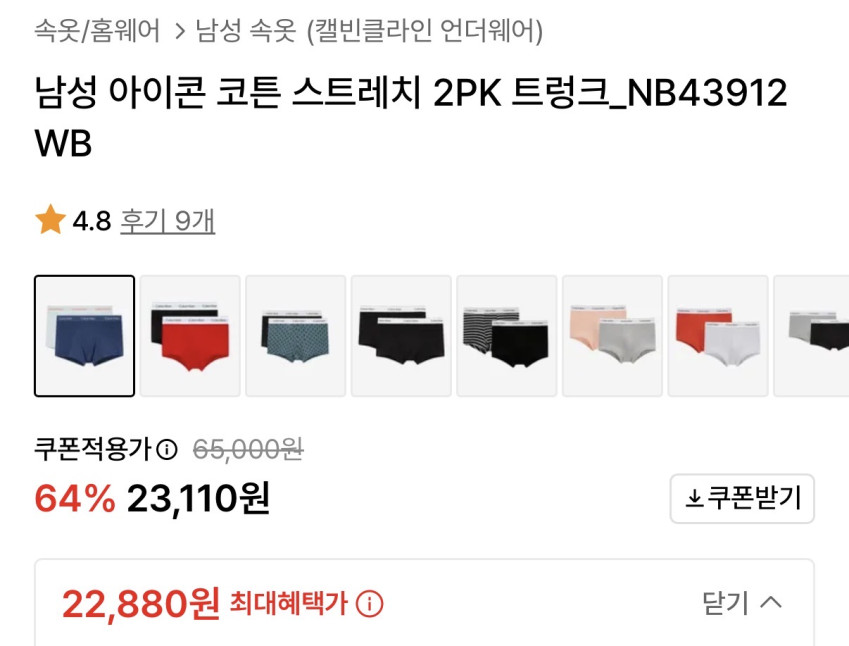Click the info icon beside 쿠폰적용가
Image resolution: width=849 pixels, height=646 pixels.
pyautogui.click(x=167, y=449)
